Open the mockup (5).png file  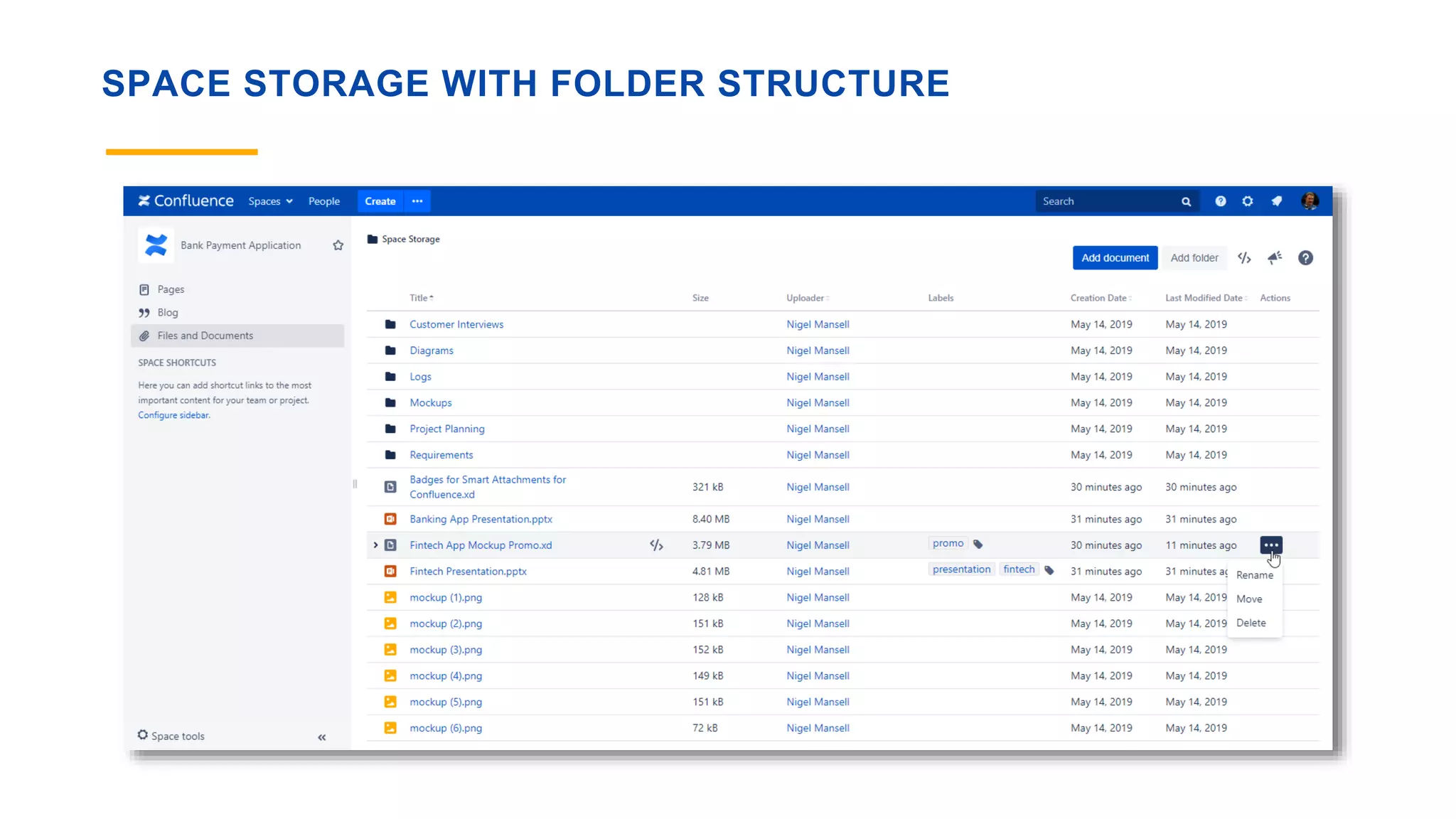tap(446, 702)
